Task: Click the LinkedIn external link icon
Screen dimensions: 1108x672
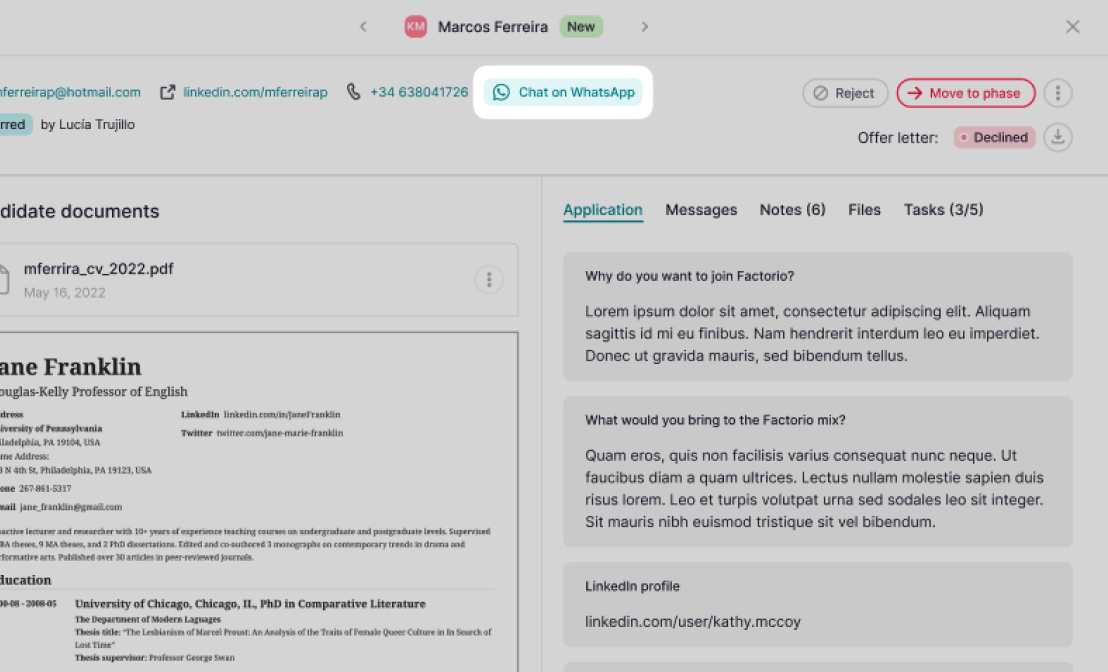Action: tap(168, 92)
